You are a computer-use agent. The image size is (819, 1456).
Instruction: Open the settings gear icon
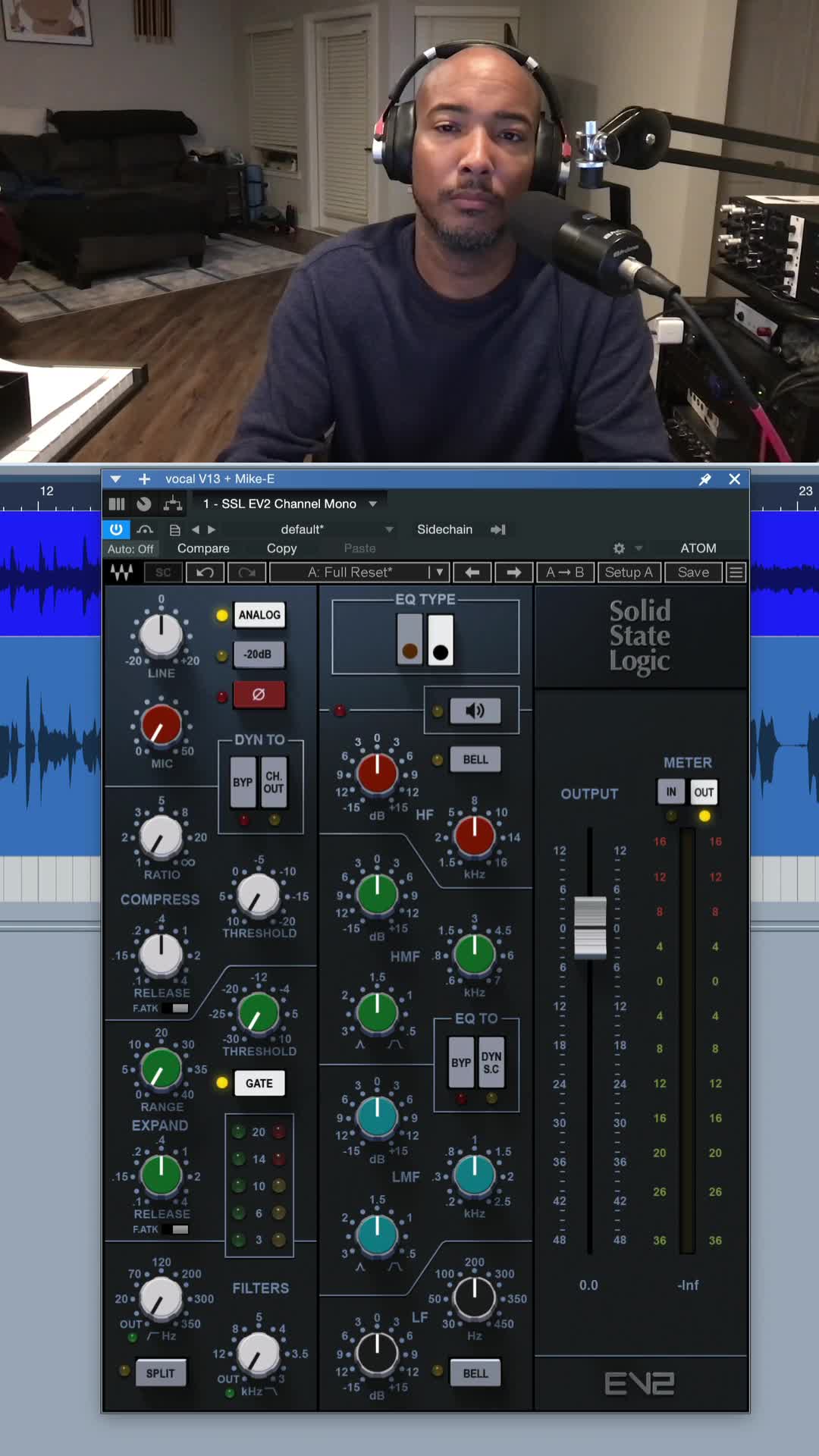(x=619, y=548)
